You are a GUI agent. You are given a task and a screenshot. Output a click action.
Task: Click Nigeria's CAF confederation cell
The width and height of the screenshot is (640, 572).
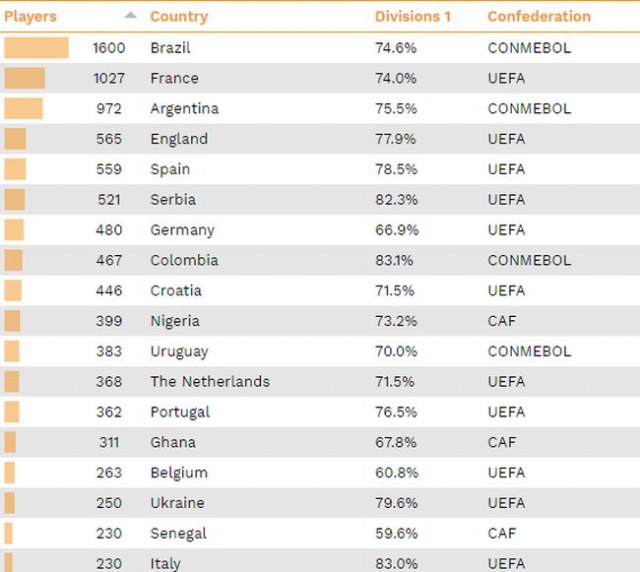pos(502,321)
